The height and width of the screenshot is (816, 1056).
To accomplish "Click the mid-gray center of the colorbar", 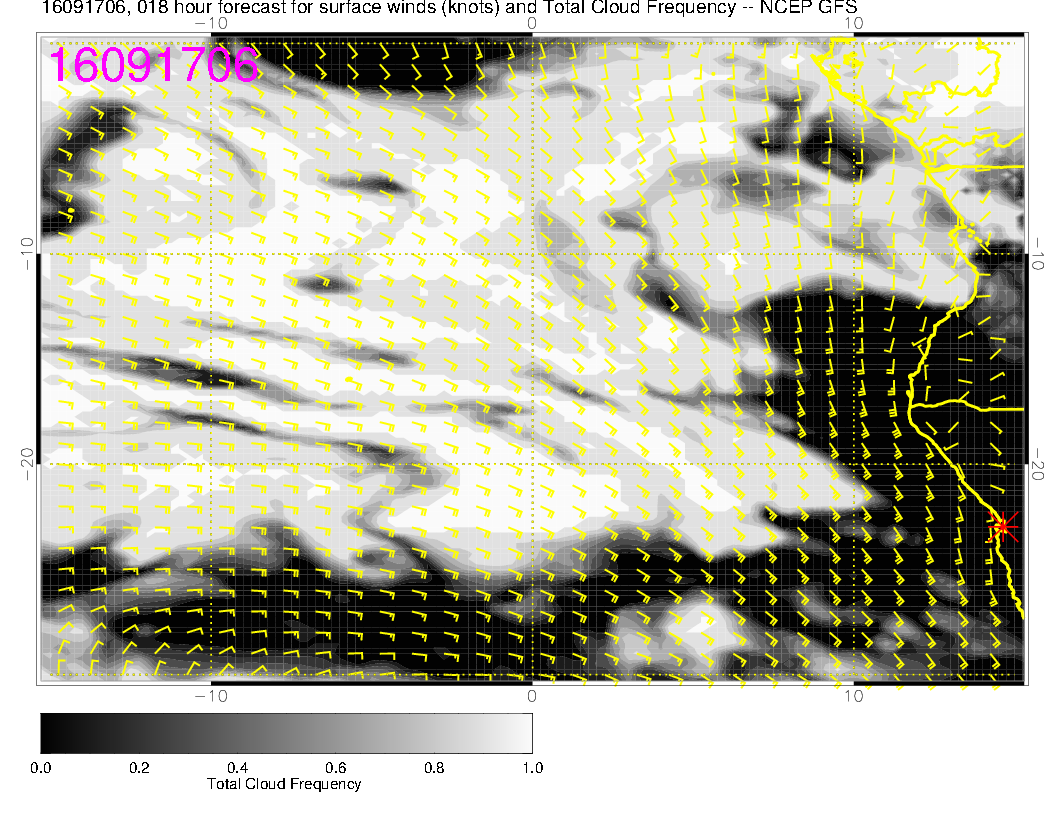I will [x=286, y=732].
